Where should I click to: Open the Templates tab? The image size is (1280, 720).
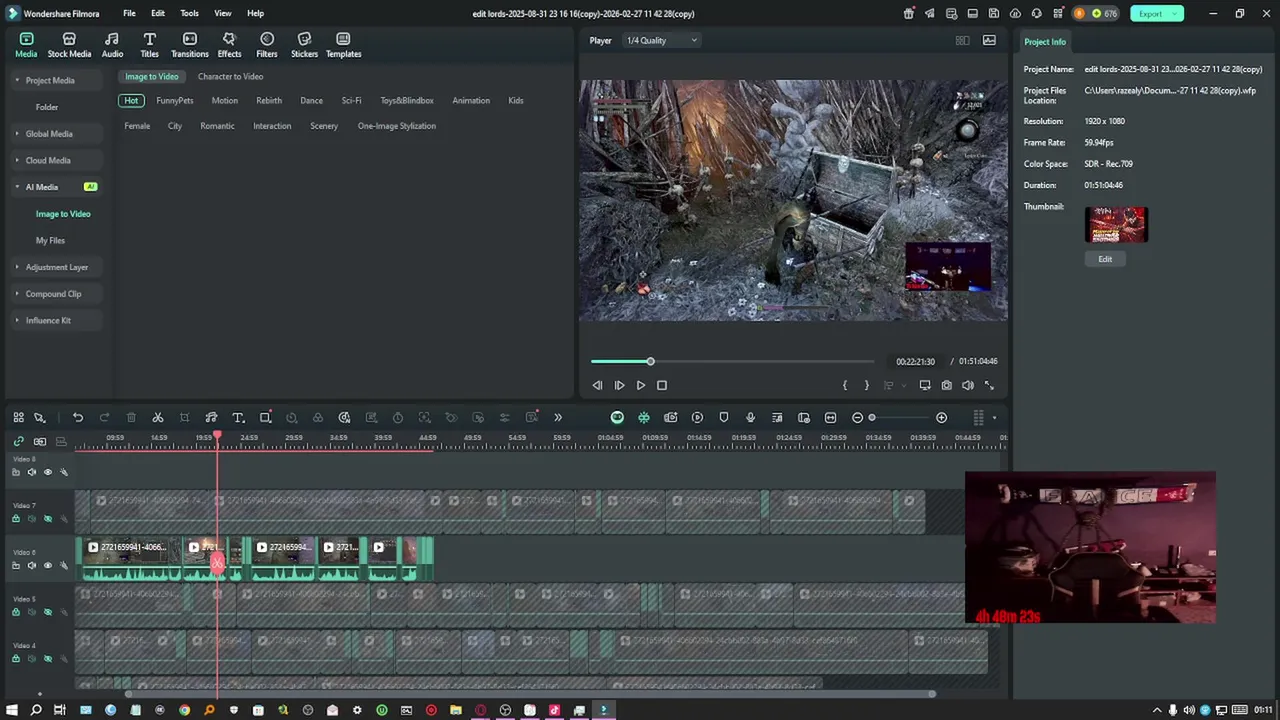[x=343, y=45]
